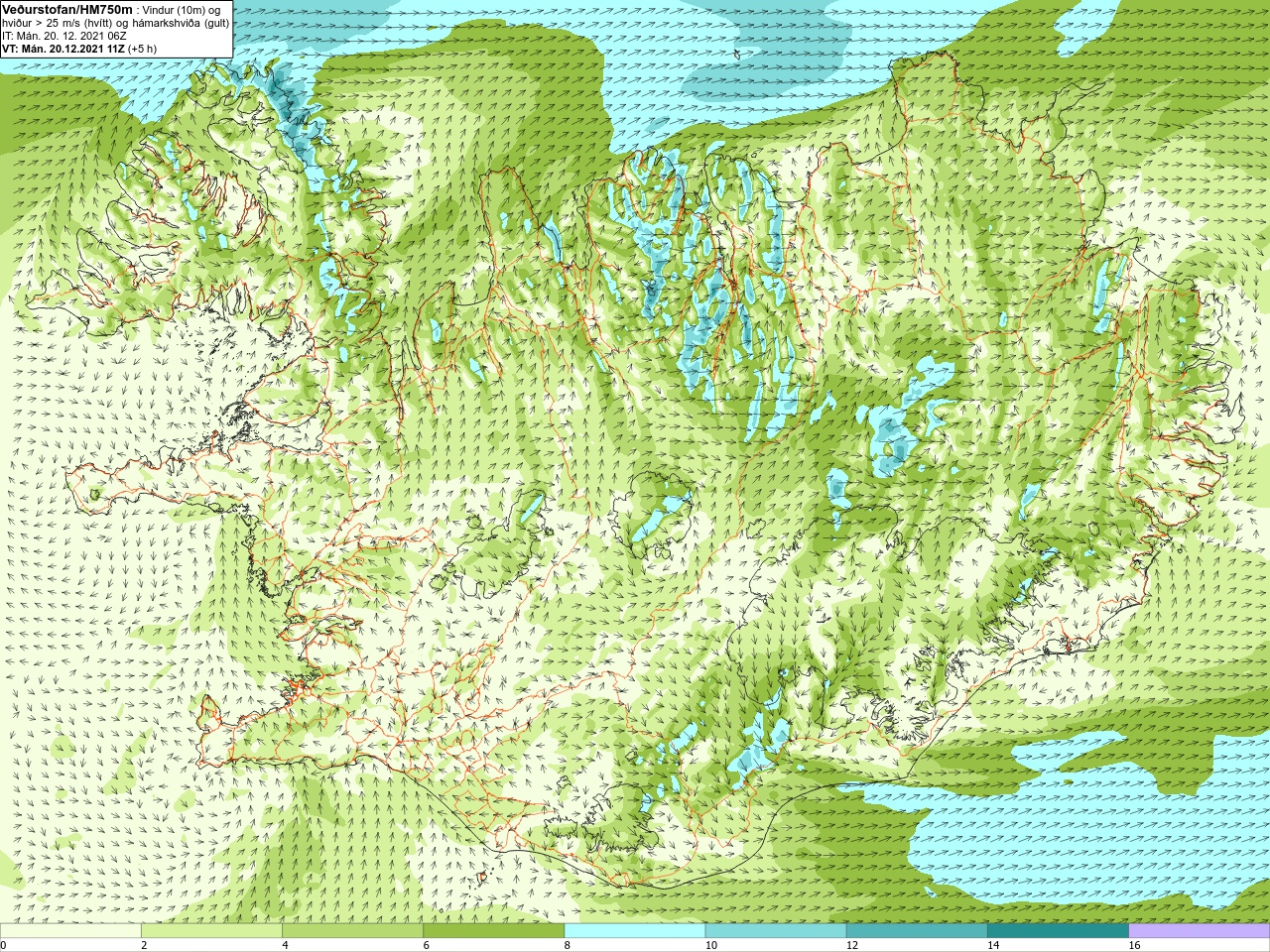Click the legend tick label '10'
Image resolution: width=1270 pixels, height=952 pixels.
click(710, 945)
